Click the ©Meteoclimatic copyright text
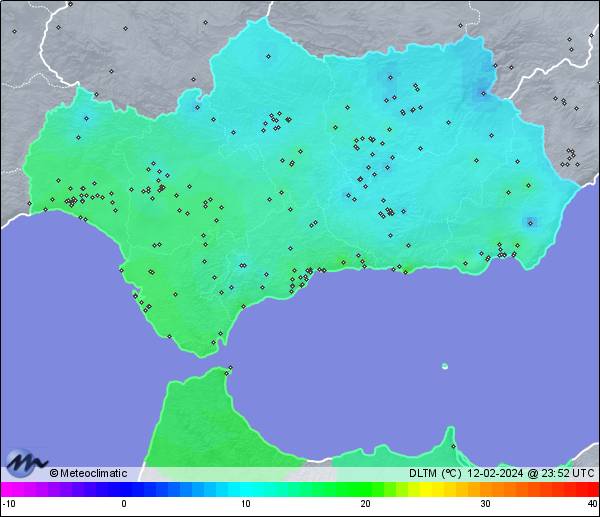This screenshot has width=600, height=517. point(88,473)
